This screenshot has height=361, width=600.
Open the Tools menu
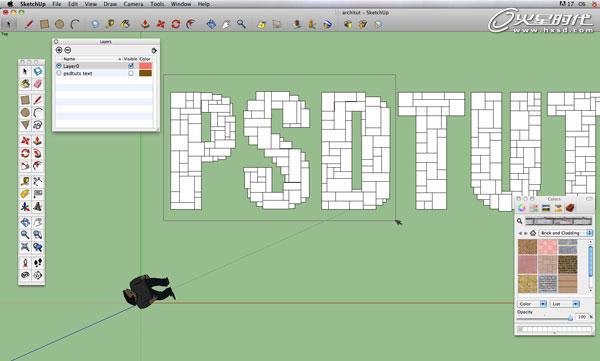click(157, 4)
